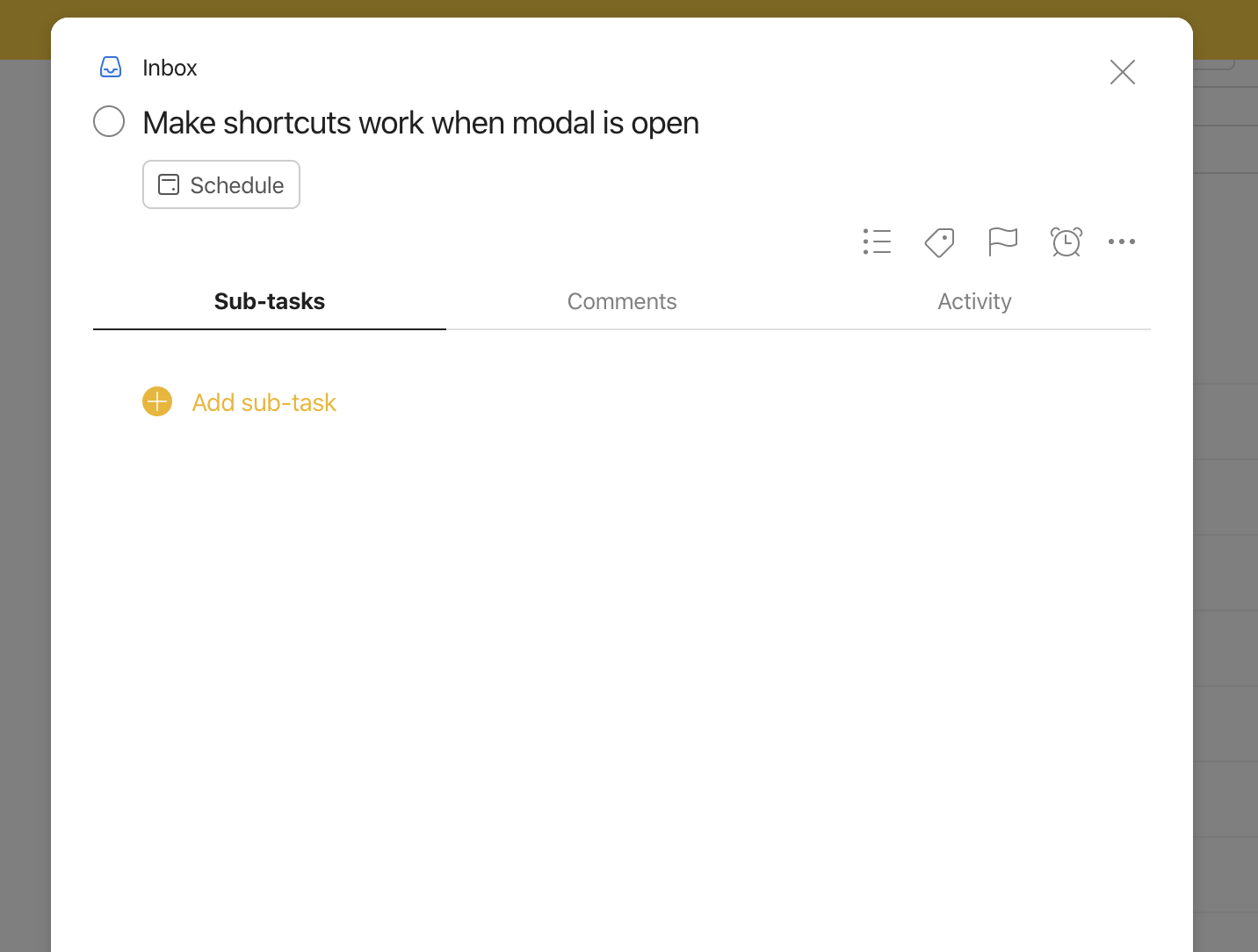The image size is (1258, 952).
Task: Mark the task complete with the circle
Action: (109, 121)
